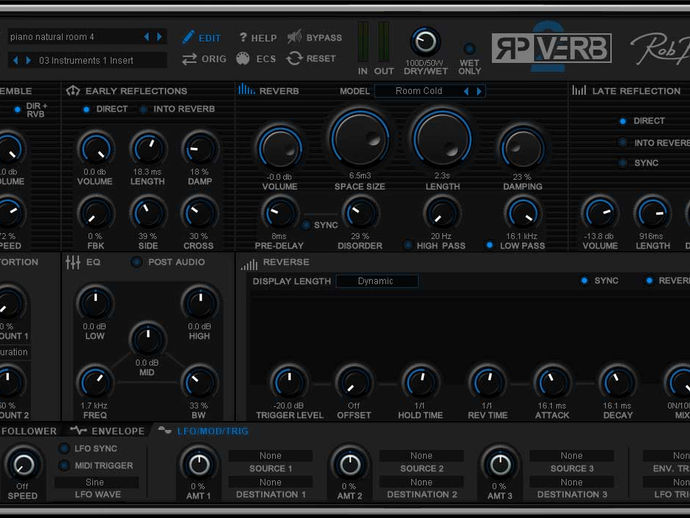The width and height of the screenshot is (690, 518).
Task: Switch to the FOLLOWER tab
Action: [29, 431]
